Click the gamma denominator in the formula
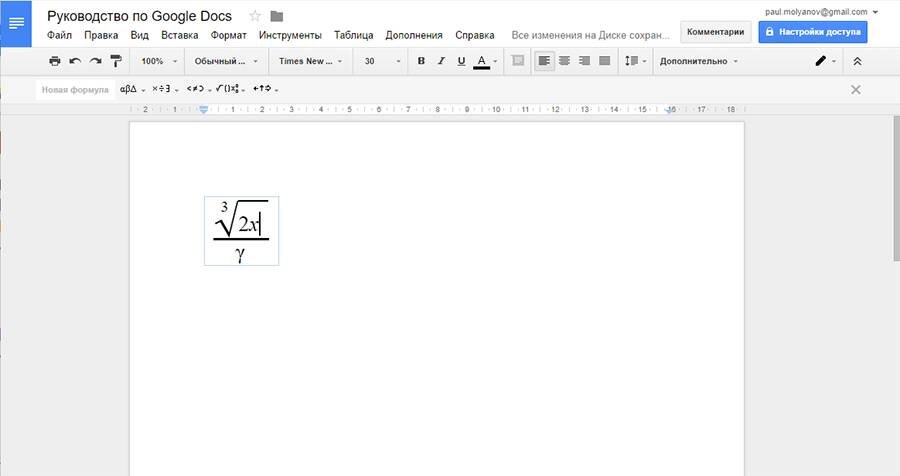The image size is (900, 476). (x=240, y=253)
